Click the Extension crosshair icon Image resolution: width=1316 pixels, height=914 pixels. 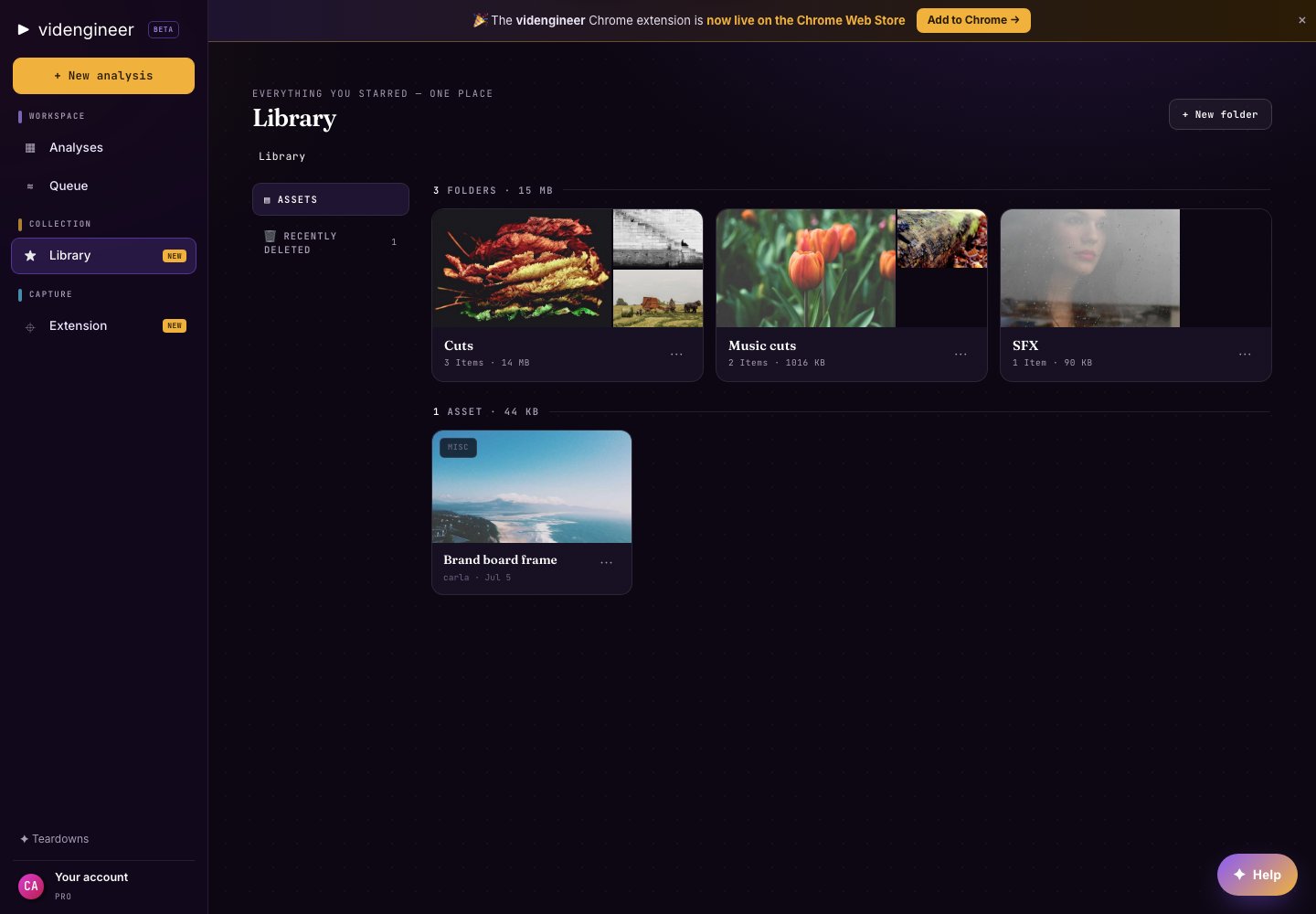point(30,326)
